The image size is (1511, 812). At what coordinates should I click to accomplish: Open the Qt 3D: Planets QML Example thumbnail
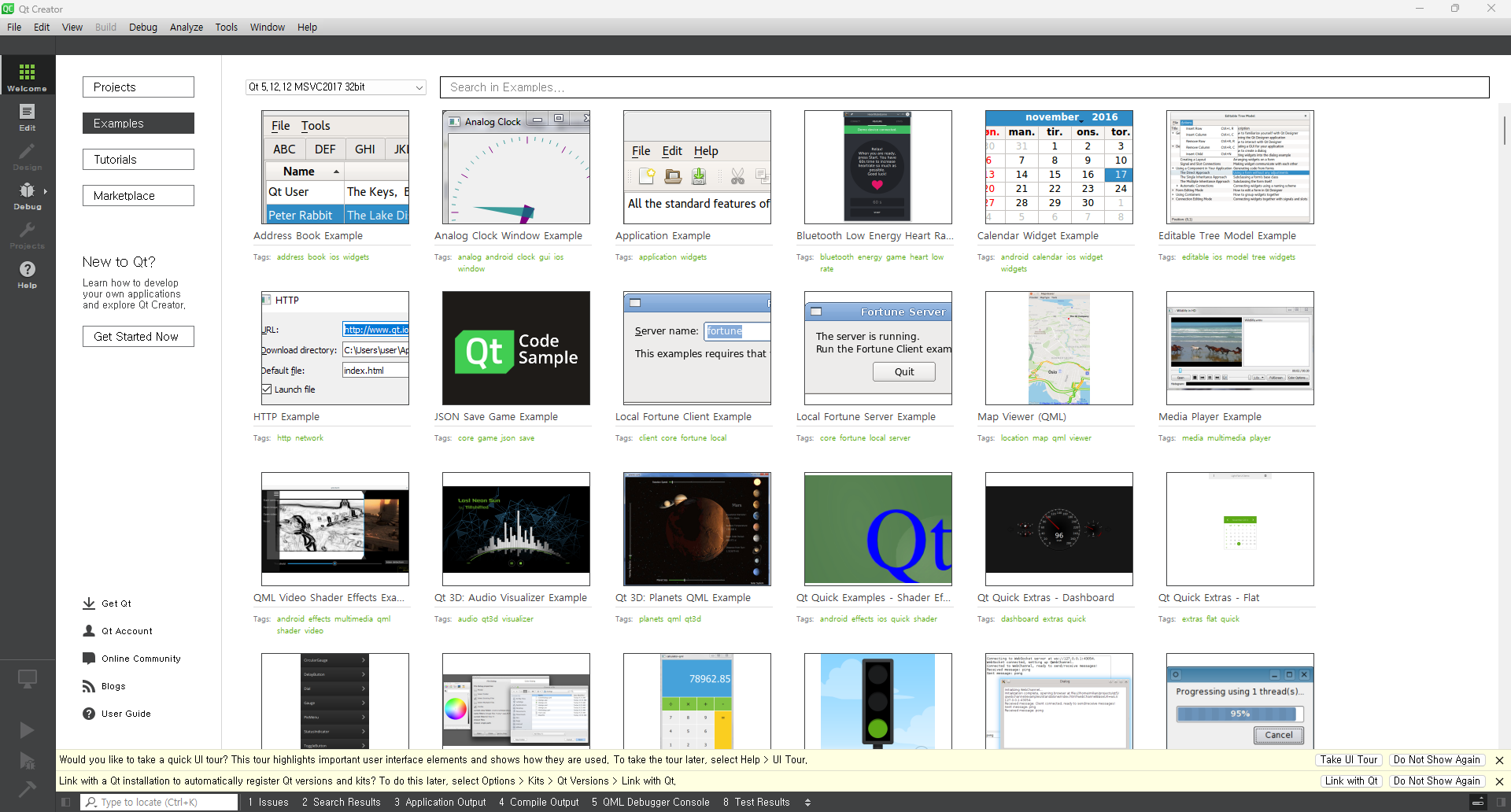pyautogui.click(x=697, y=530)
